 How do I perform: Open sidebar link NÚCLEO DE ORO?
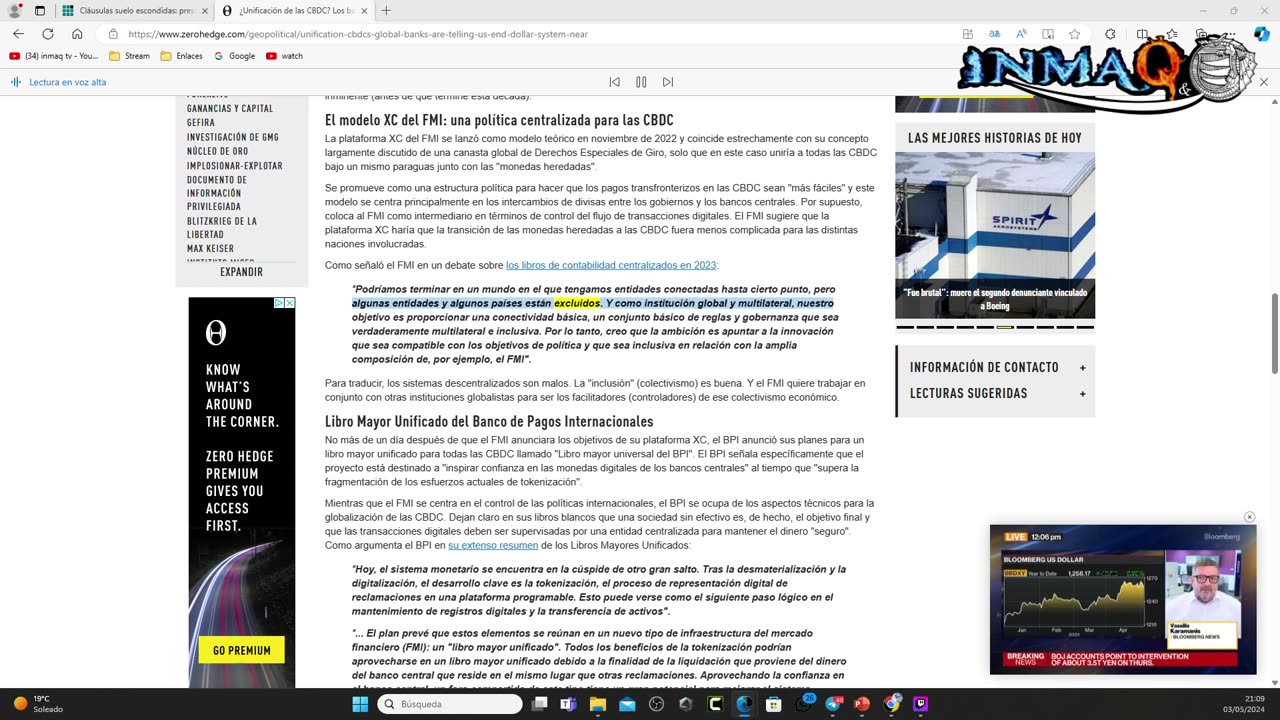coord(217,151)
